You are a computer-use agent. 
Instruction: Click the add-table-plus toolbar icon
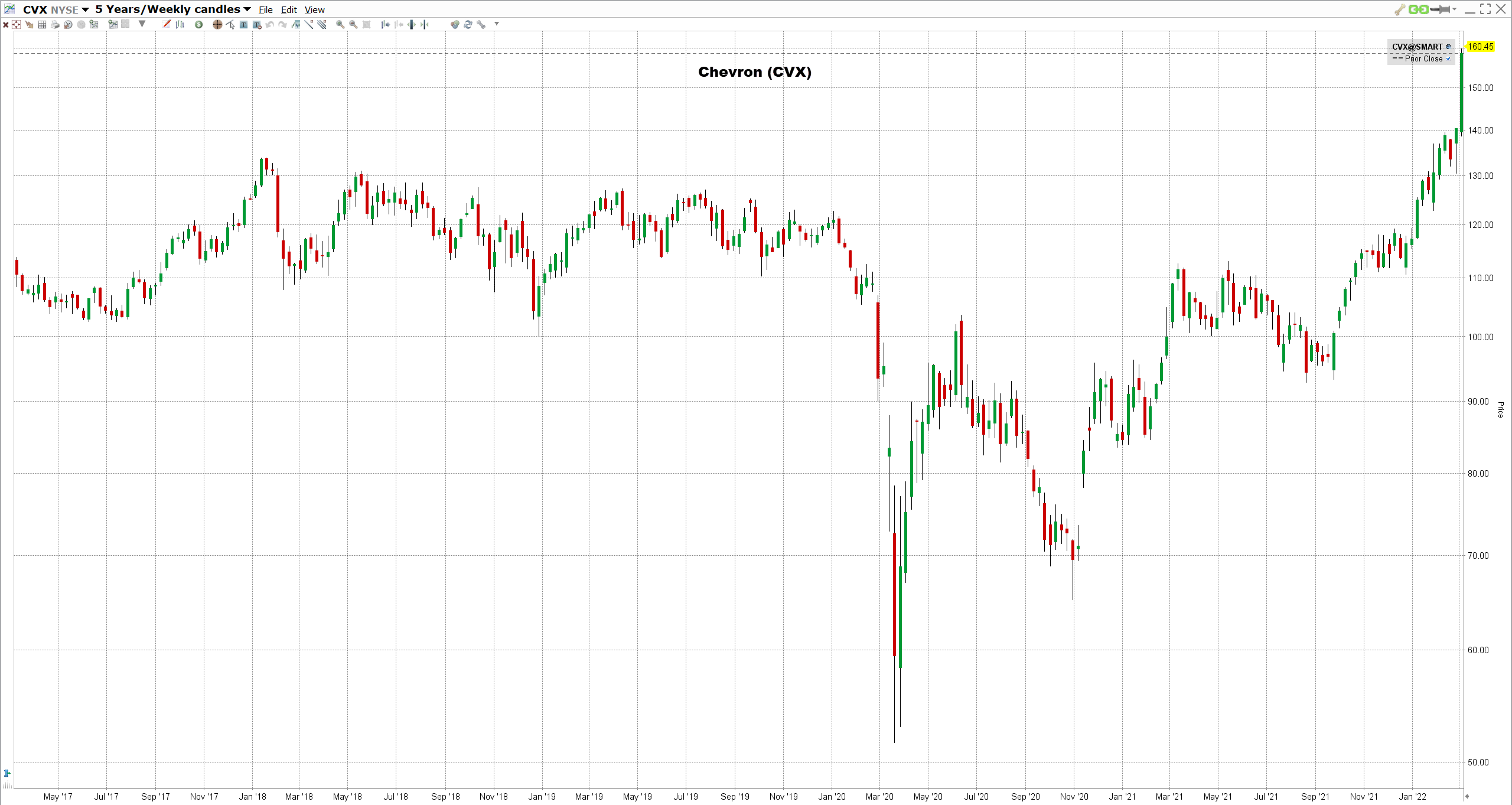click(x=94, y=24)
